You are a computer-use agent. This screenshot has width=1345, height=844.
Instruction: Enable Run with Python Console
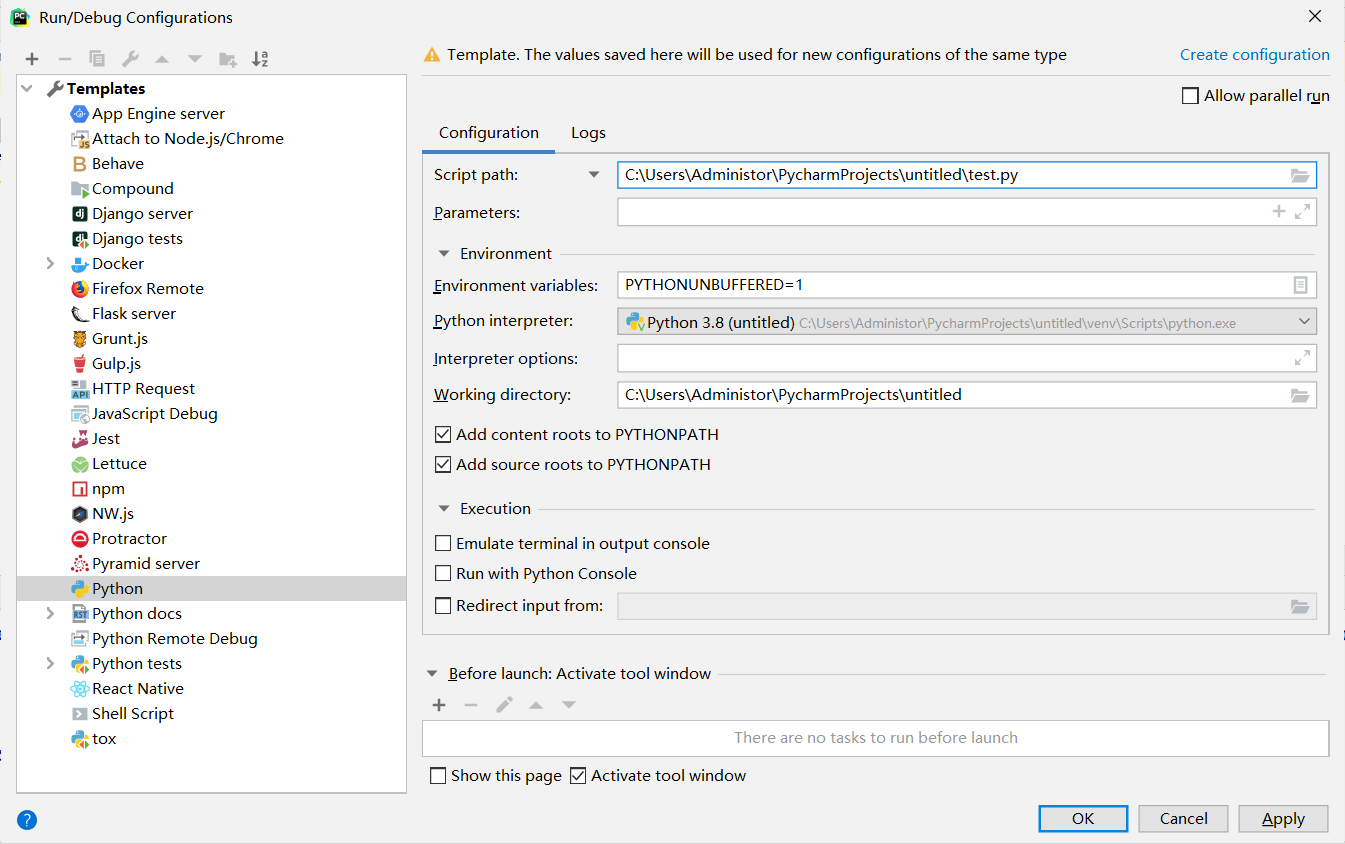[443, 574]
